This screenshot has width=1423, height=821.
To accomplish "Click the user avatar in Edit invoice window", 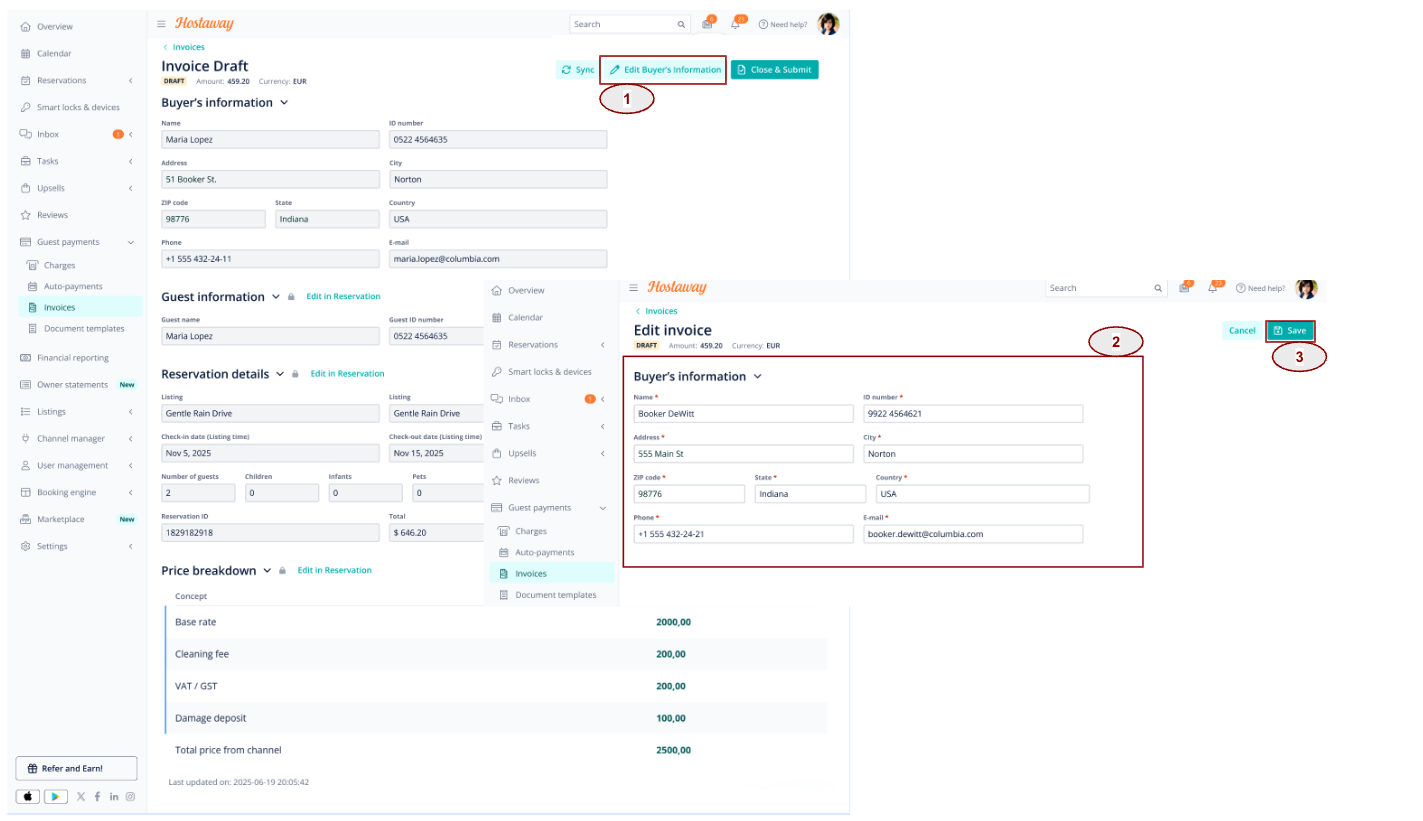I will (1306, 289).
